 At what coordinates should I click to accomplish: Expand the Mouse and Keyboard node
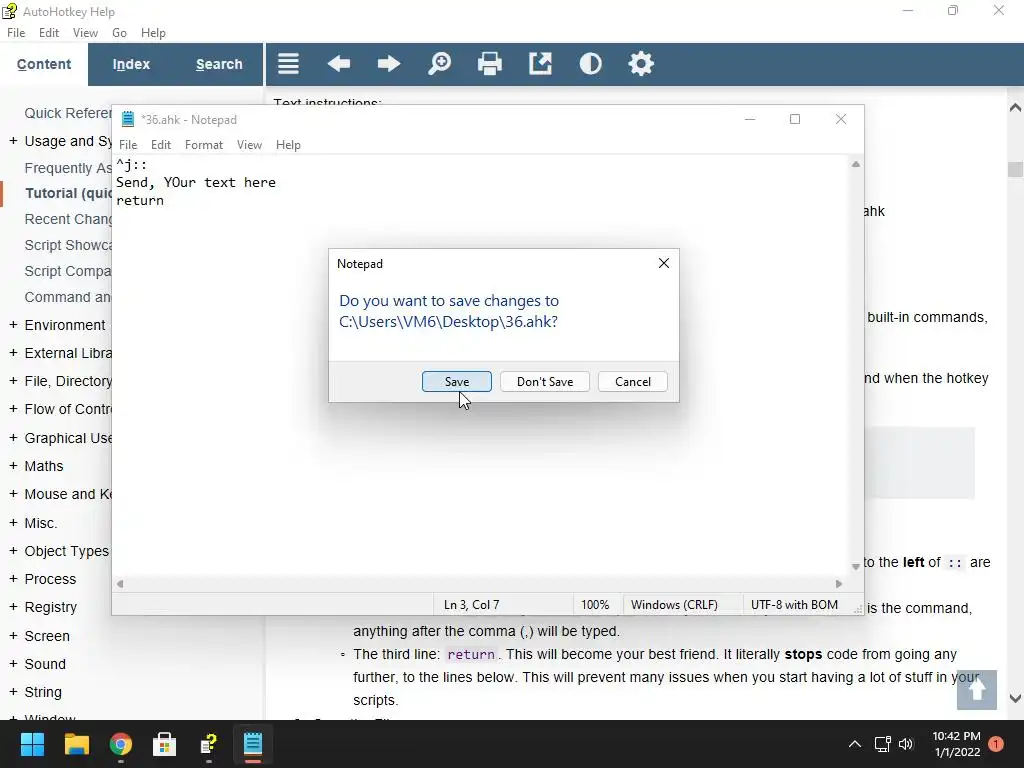(13, 494)
